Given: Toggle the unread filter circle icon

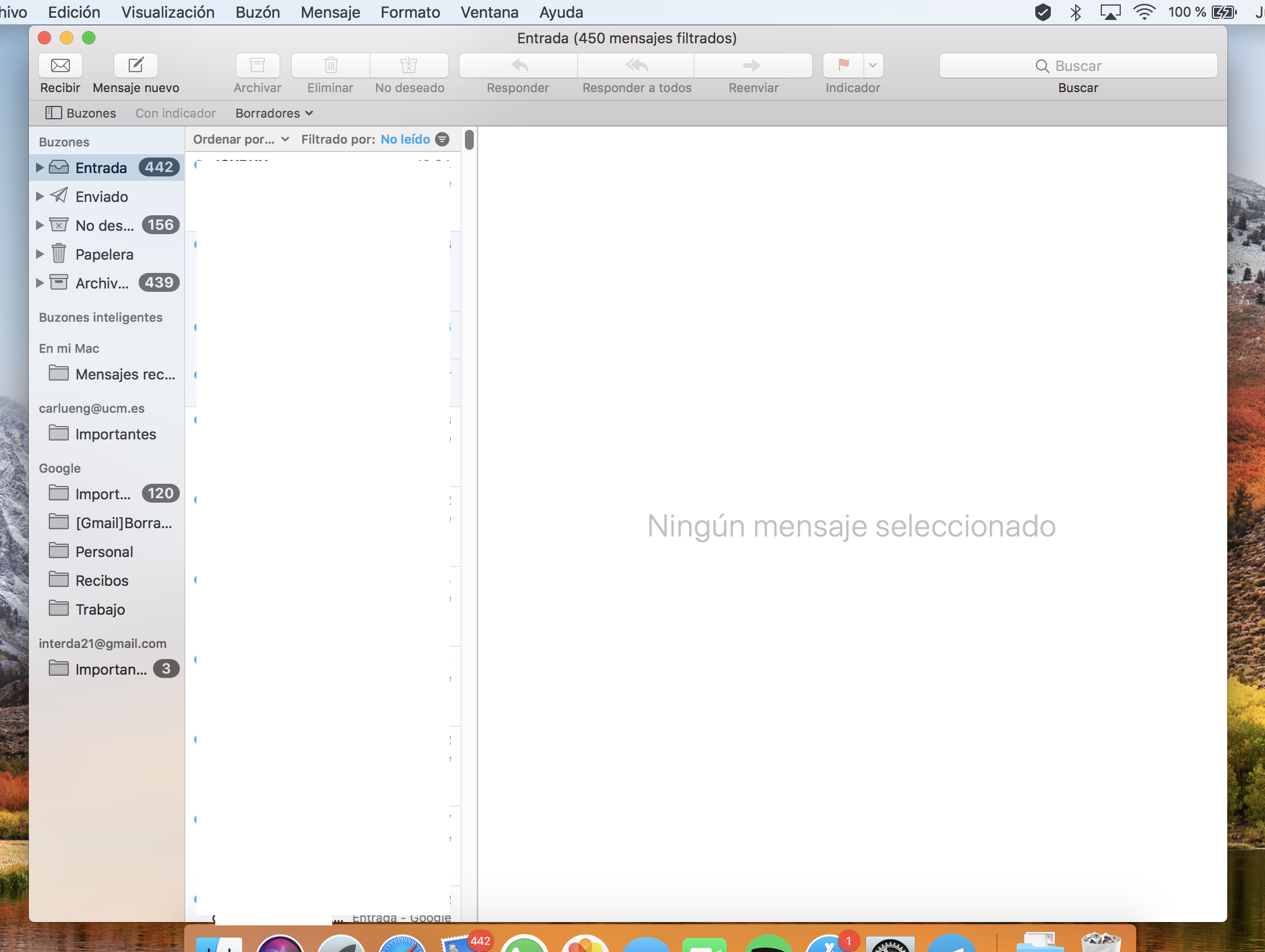Looking at the screenshot, I should pyautogui.click(x=442, y=139).
